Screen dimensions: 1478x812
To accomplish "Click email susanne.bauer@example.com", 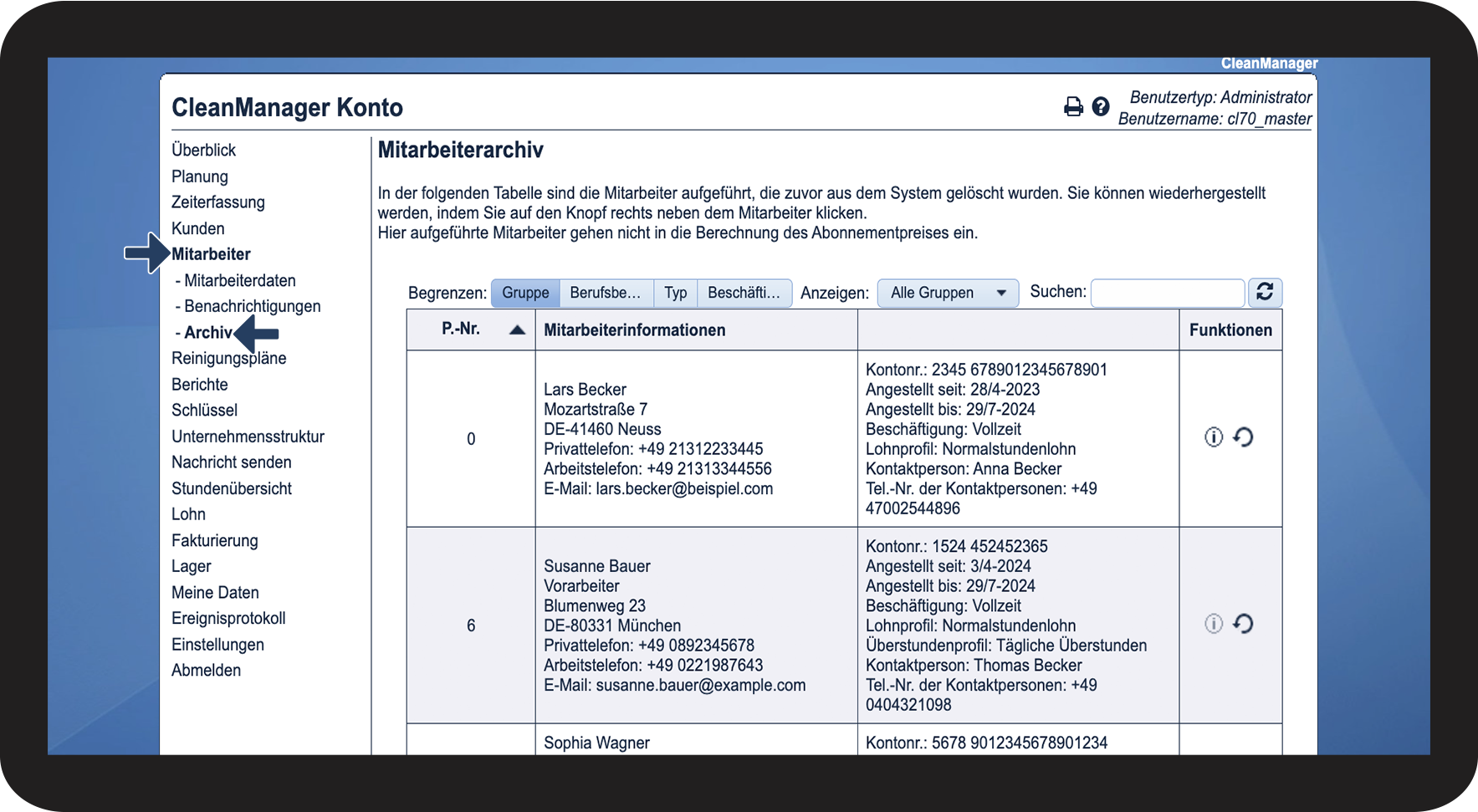I will pyautogui.click(x=701, y=685).
